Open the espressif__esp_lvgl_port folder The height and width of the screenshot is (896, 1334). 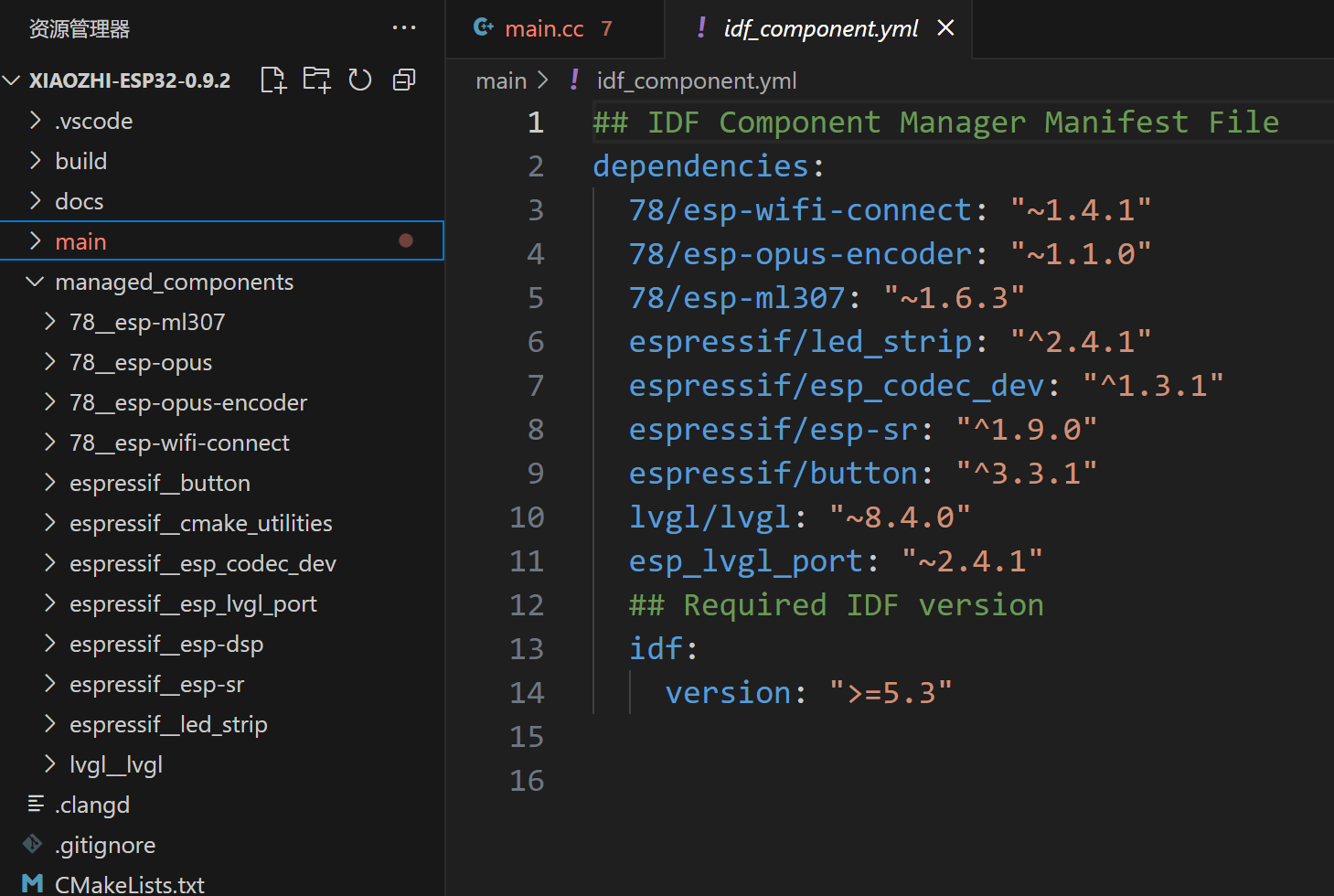(221, 603)
